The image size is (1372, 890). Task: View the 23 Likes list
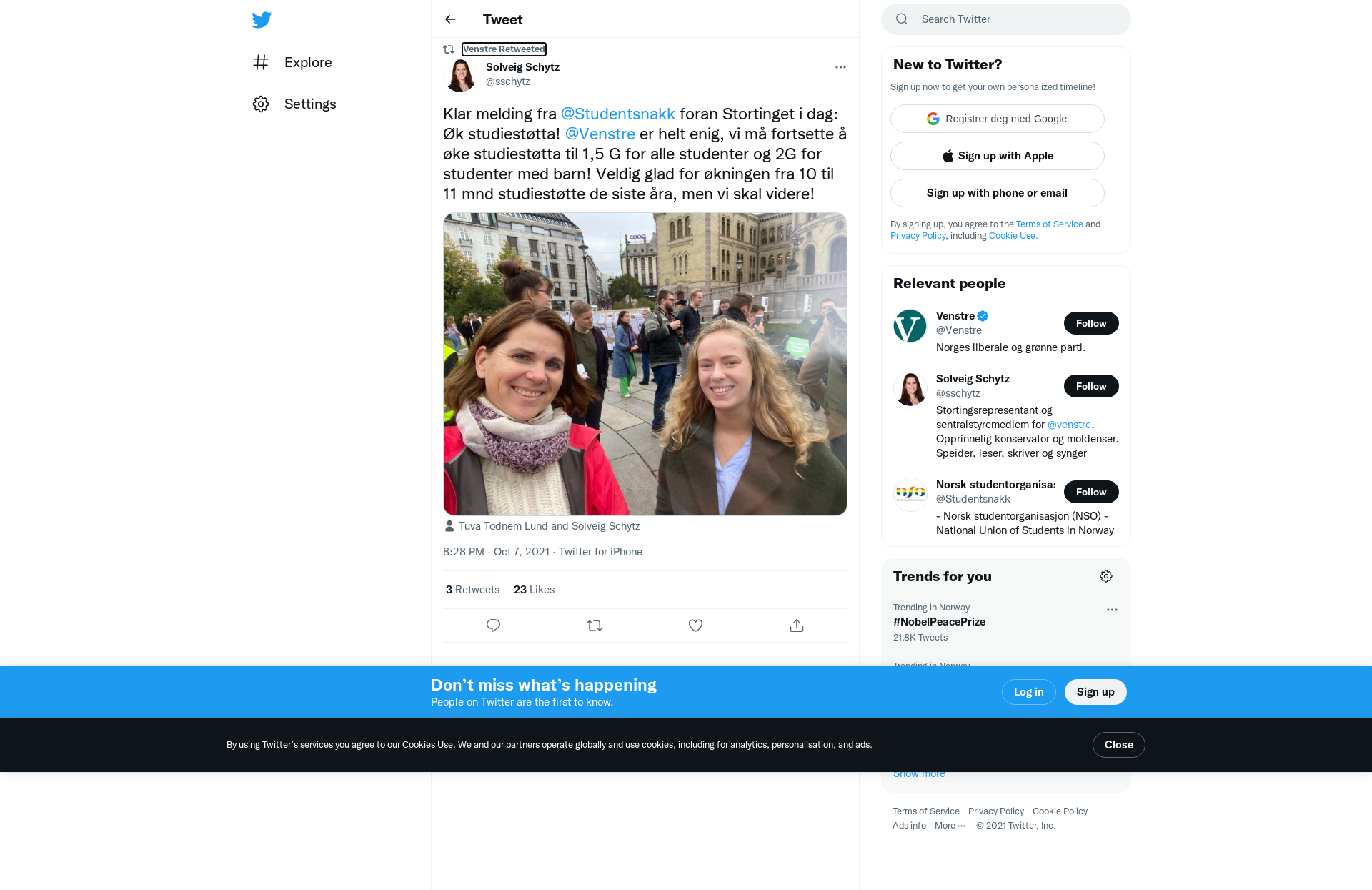pos(534,590)
